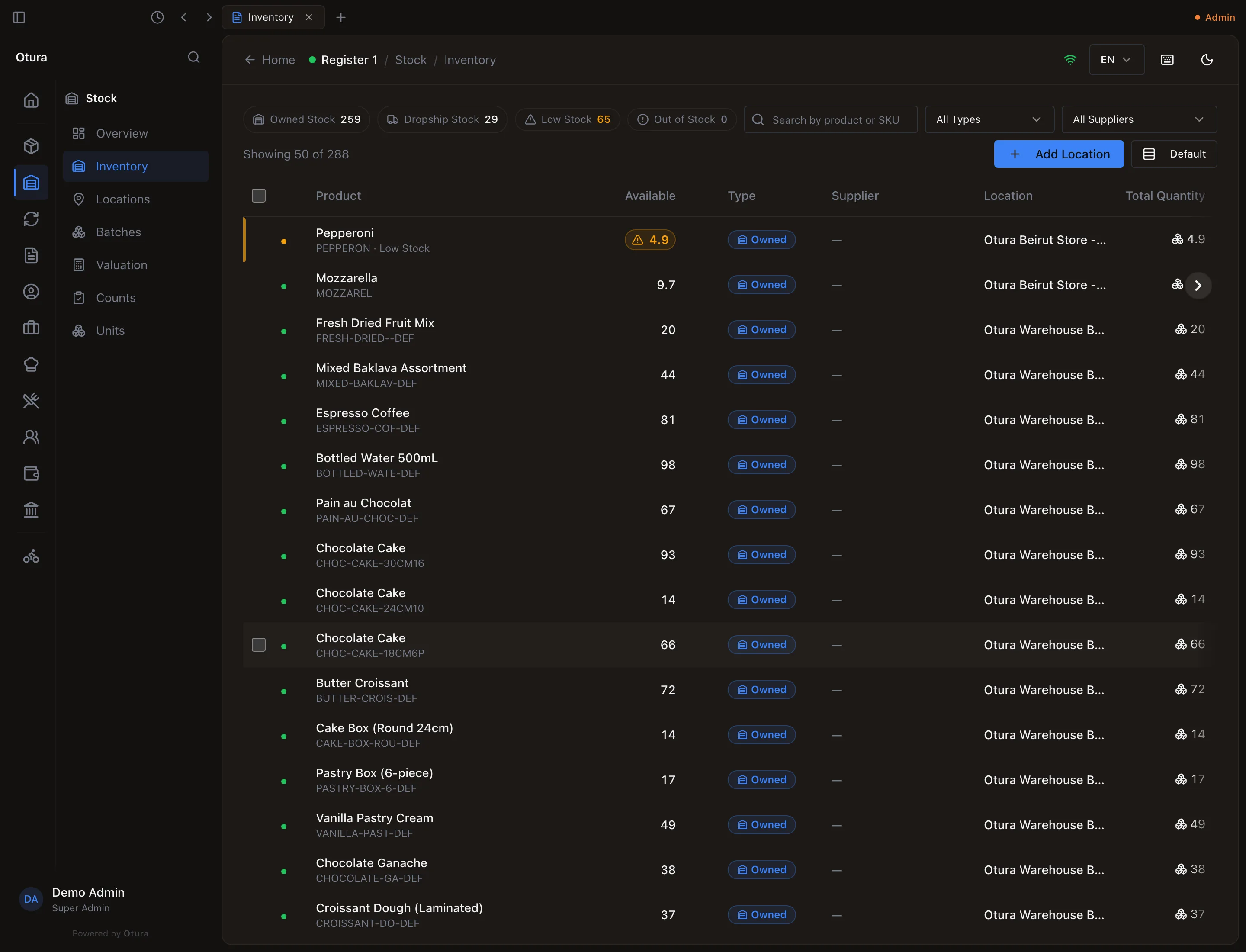
Task: Open the delivery bike icon in the rail
Action: click(31, 556)
